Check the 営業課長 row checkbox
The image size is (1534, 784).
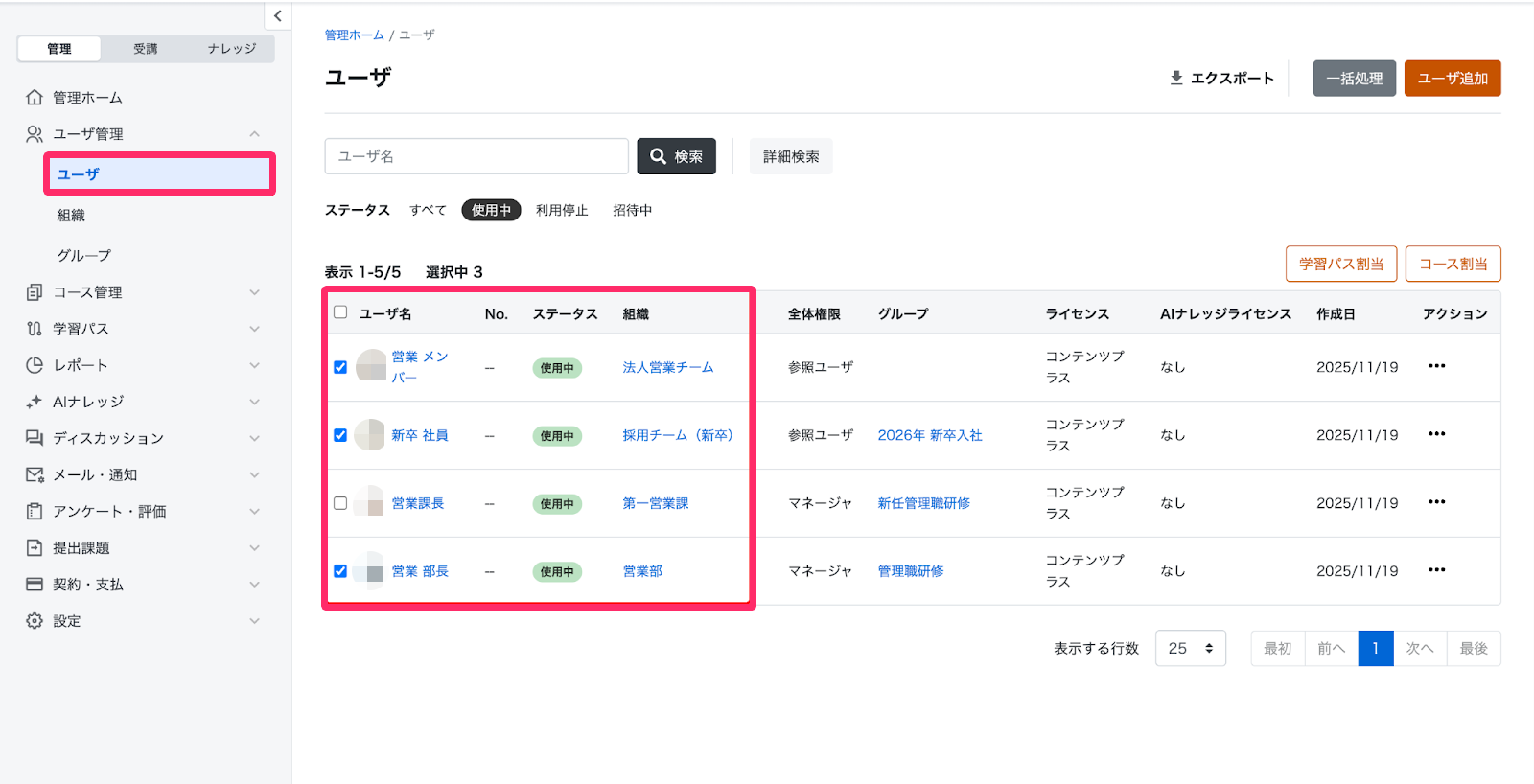coord(340,503)
